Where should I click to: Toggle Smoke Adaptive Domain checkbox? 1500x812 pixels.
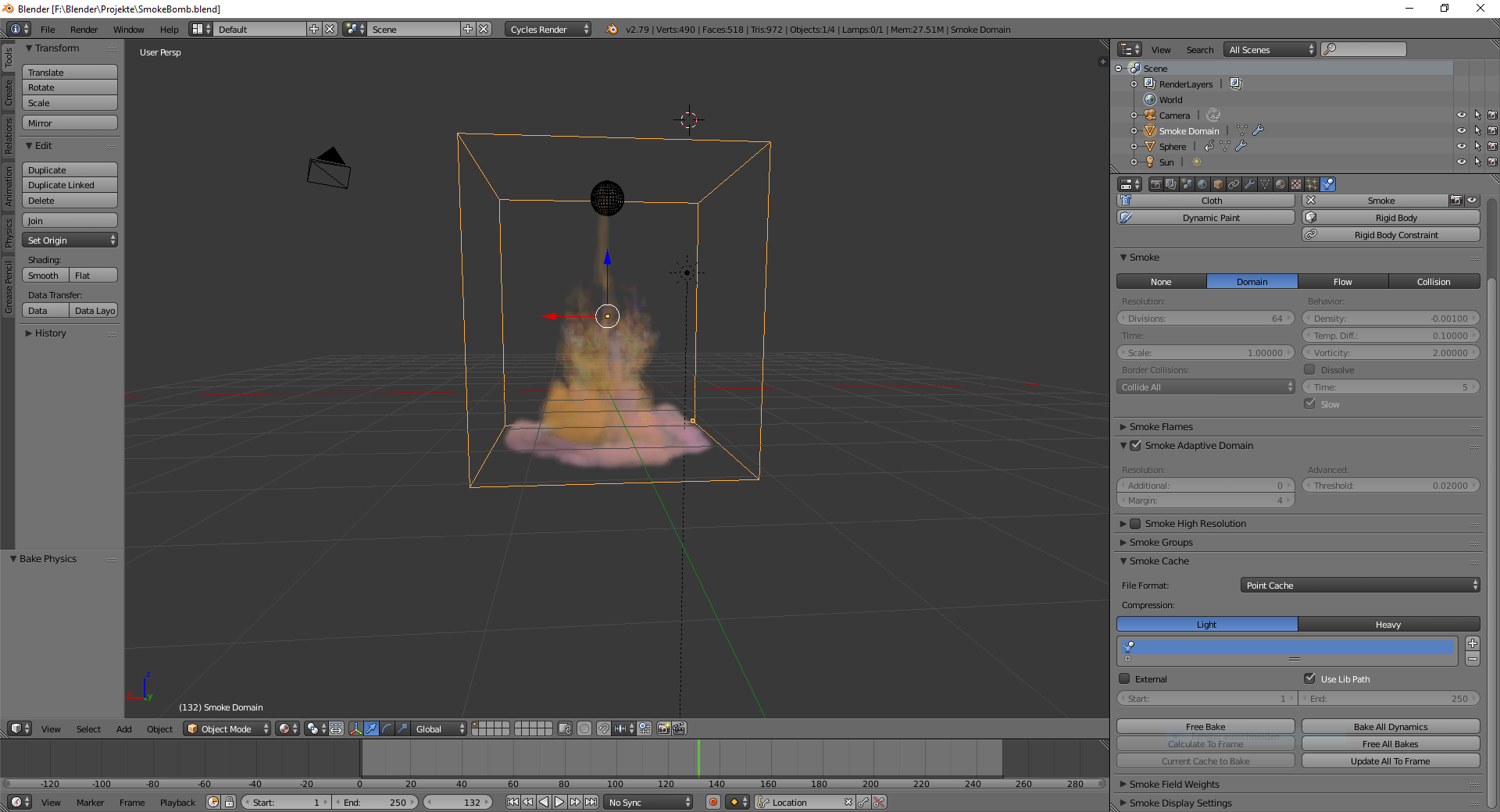(x=1136, y=446)
